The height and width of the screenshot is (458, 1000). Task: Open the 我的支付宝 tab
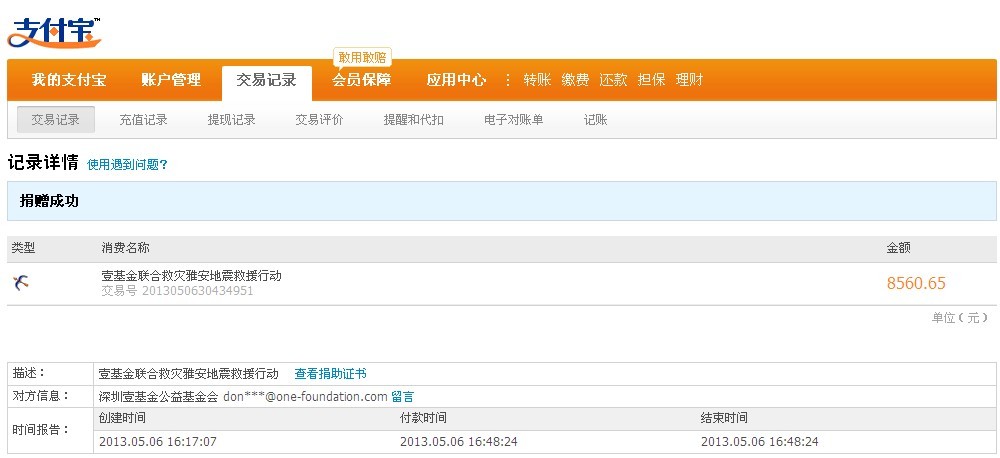pyautogui.click(x=69, y=80)
